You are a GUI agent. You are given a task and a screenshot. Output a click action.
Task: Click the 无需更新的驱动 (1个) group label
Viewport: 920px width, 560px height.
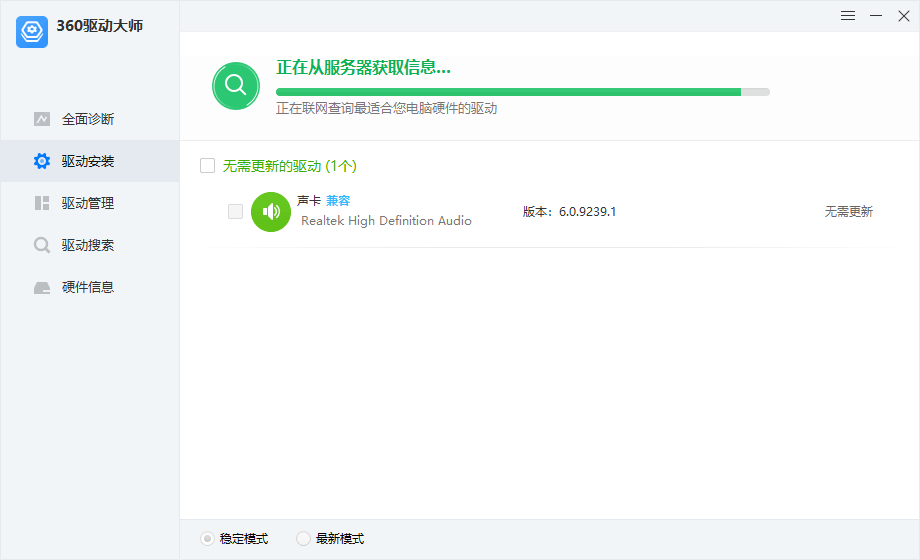tap(290, 166)
